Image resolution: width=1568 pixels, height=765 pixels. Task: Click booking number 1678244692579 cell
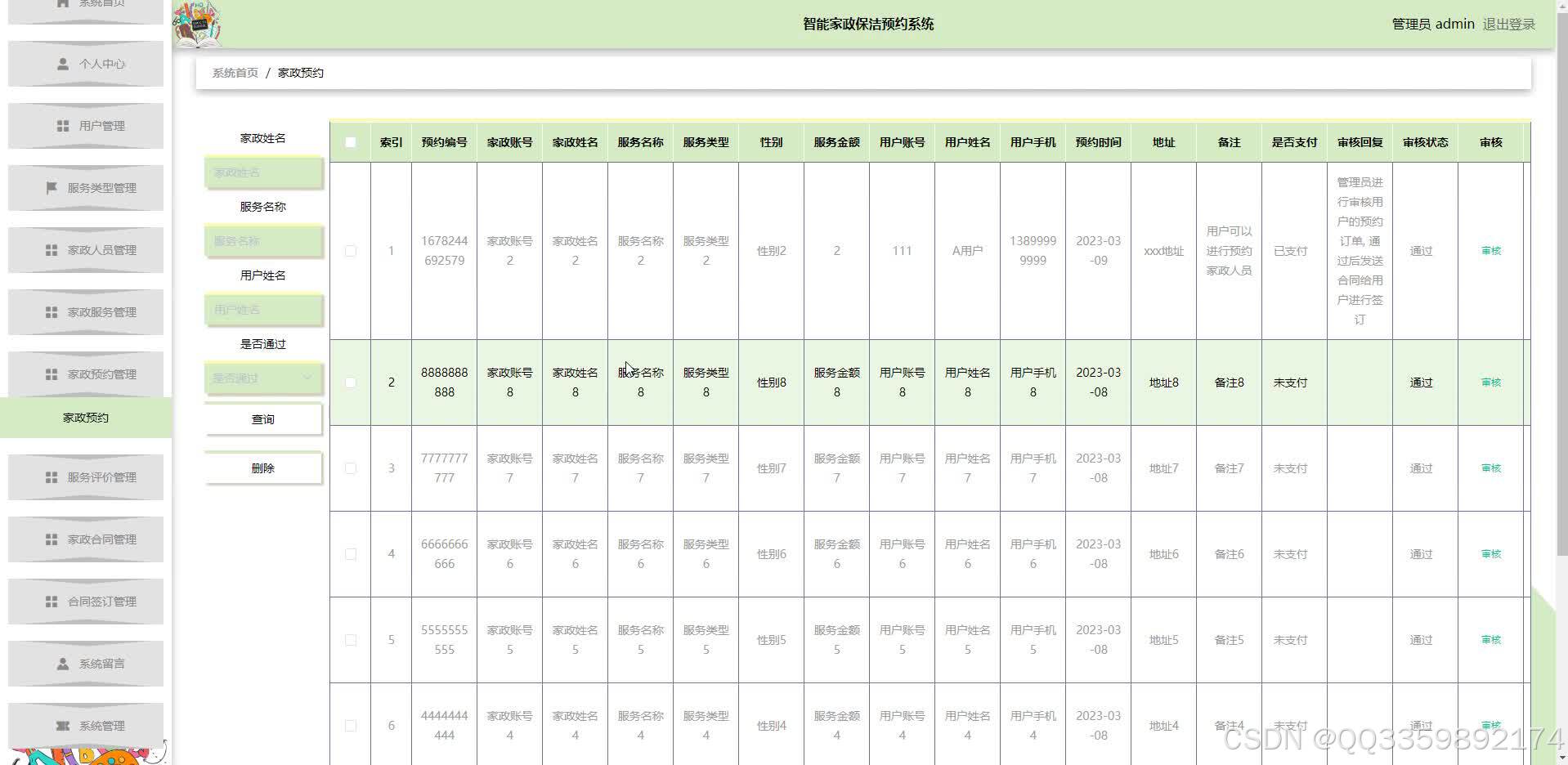tap(445, 251)
